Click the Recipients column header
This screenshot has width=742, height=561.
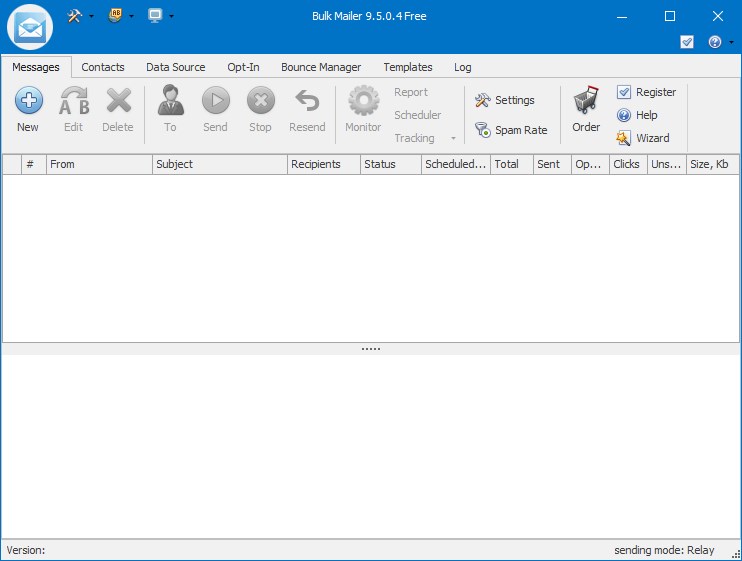coord(323,164)
